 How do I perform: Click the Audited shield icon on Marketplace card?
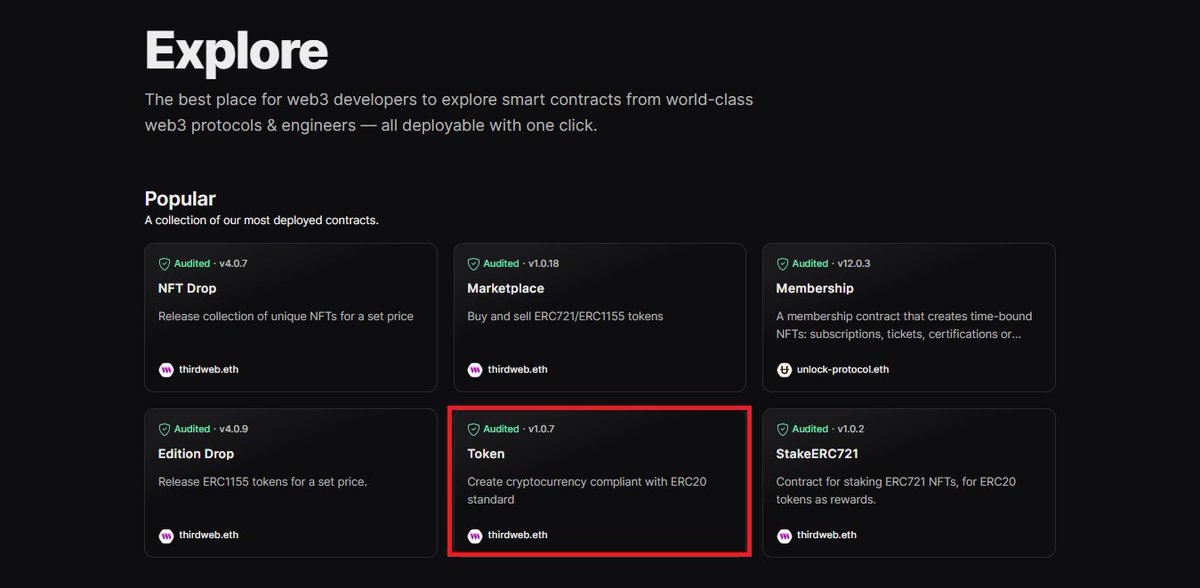474,264
